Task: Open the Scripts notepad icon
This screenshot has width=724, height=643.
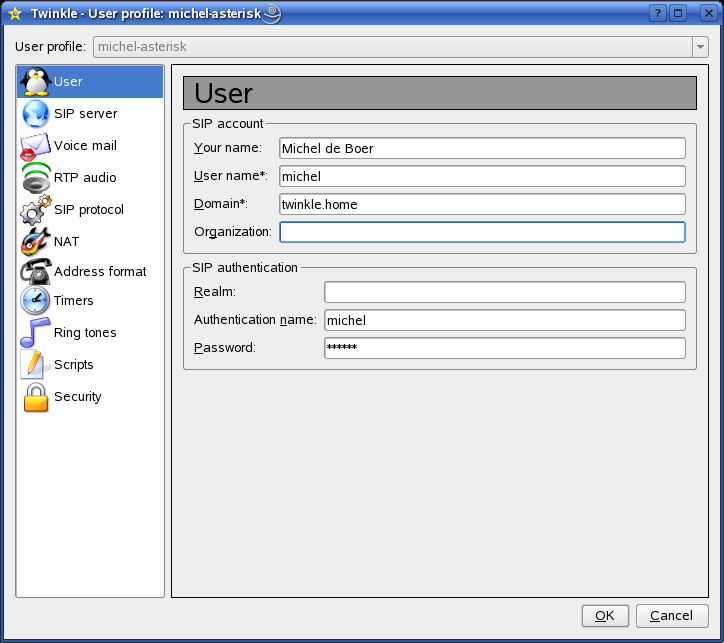Action: pyautogui.click(x=36, y=365)
